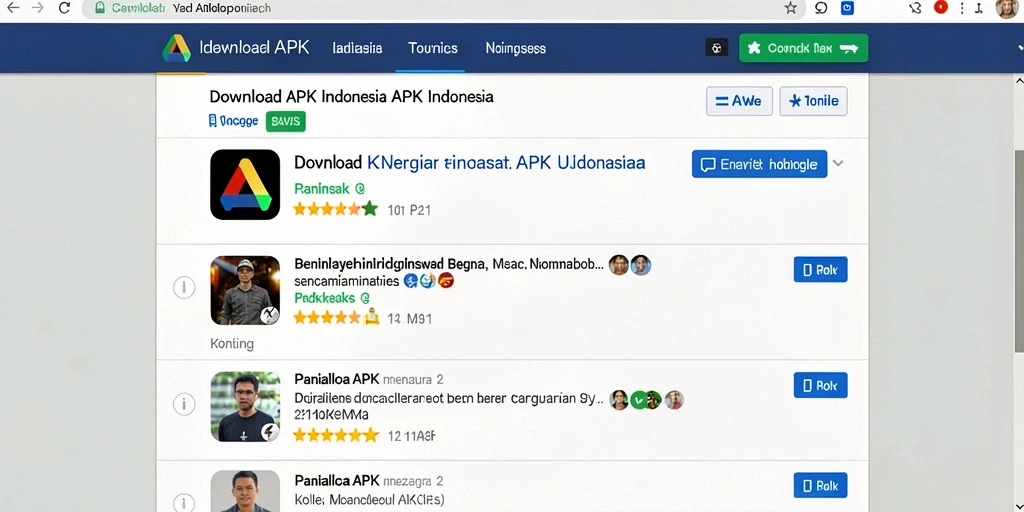This screenshot has width=1024, height=512.
Task: Click the page vertical scrollbar thumb
Action: click(1019, 251)
